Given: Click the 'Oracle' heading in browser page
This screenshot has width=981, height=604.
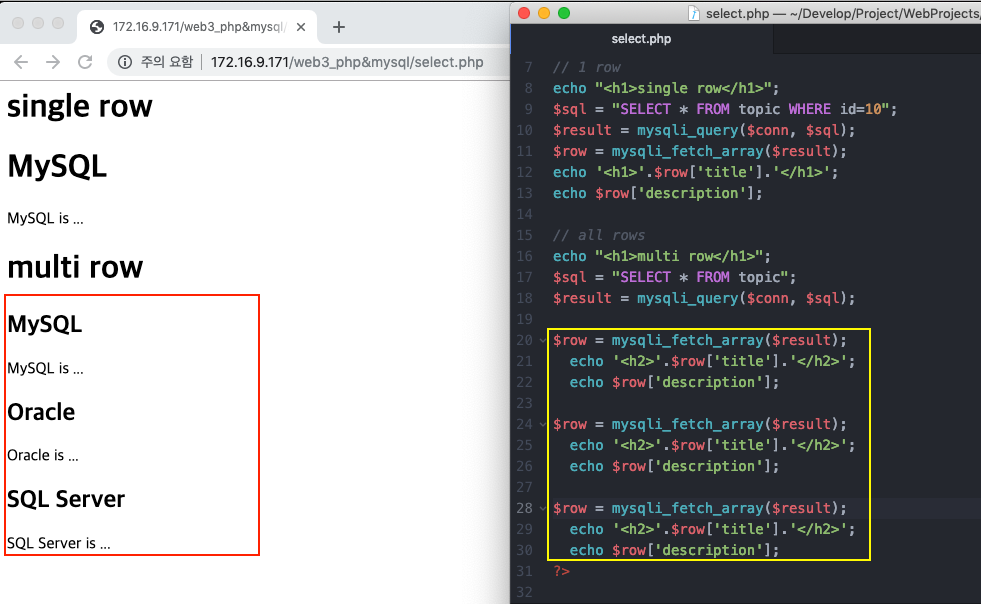Looking at the screenshot, I should (x=41, y=412).
